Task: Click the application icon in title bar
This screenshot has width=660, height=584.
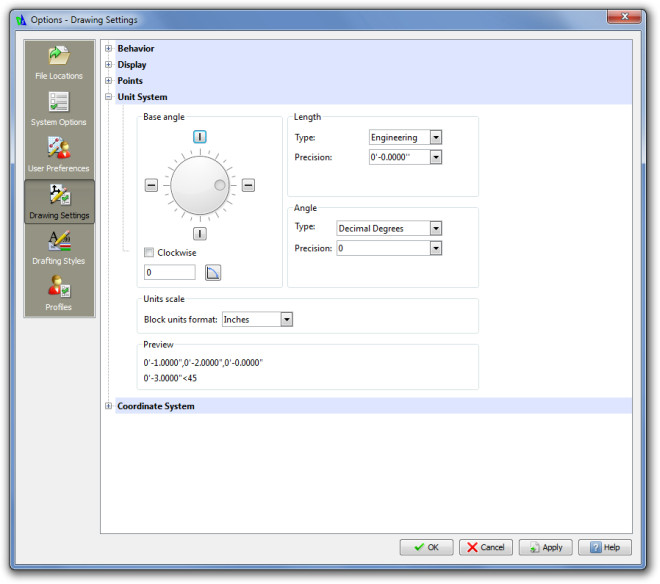Action: click(21, 20)
